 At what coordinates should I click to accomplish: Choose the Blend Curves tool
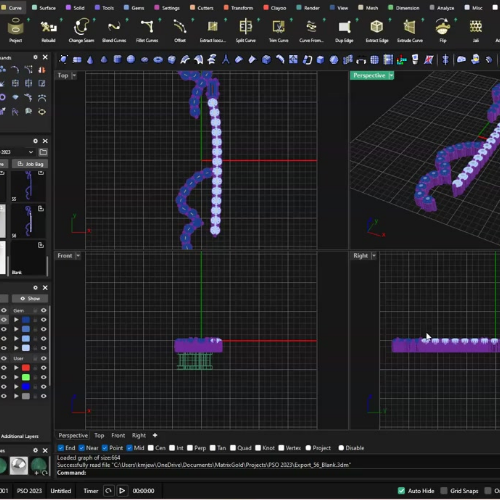click(x=114, y=30)
